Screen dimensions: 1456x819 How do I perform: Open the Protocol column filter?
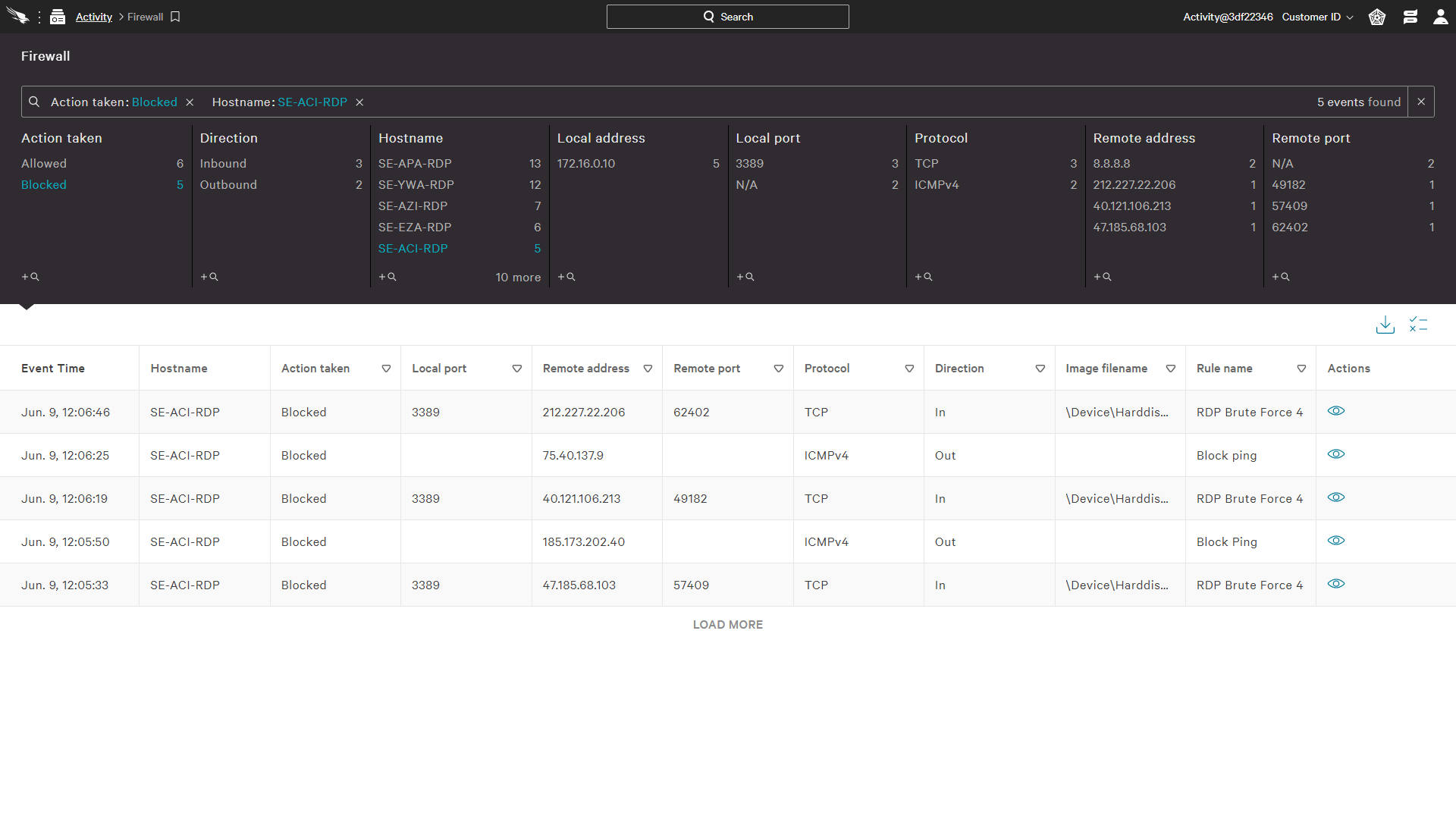point(909,369)
